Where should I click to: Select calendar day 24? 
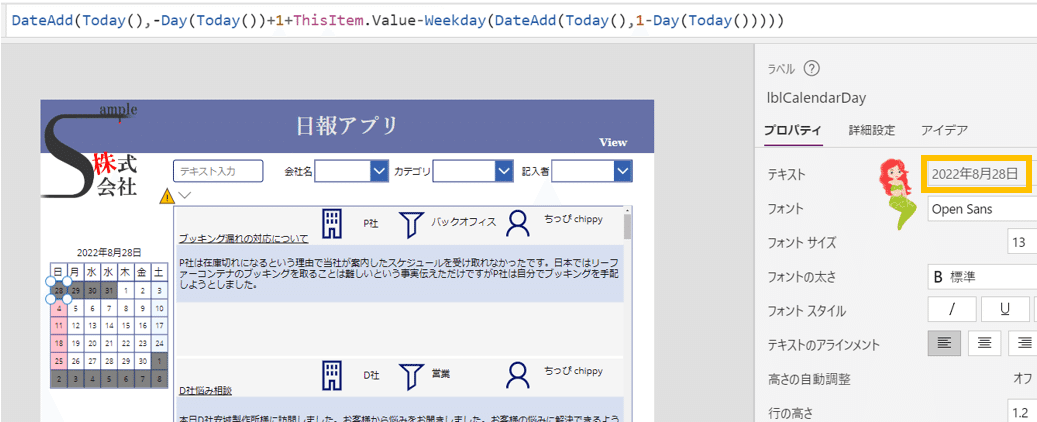click(x=159, y=344)
